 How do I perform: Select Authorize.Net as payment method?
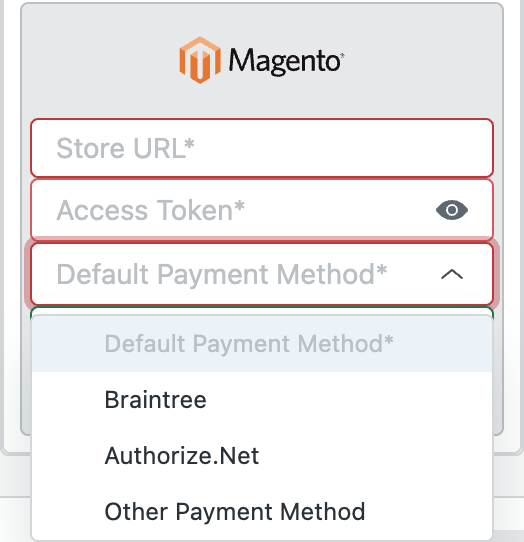point(262,456)
